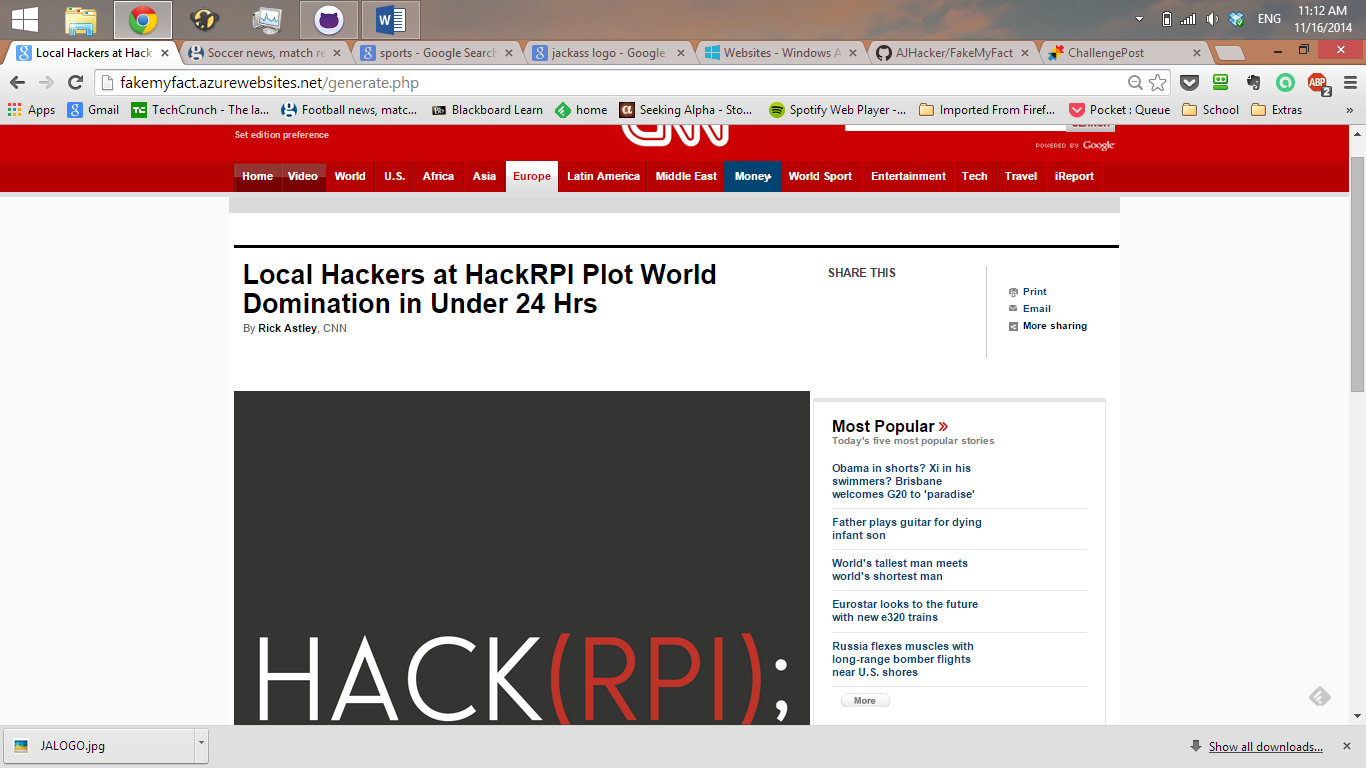The width and height of the screenshot is (1366, 768).
Task: Reload the page with refresh button
Action: point(75,82)
